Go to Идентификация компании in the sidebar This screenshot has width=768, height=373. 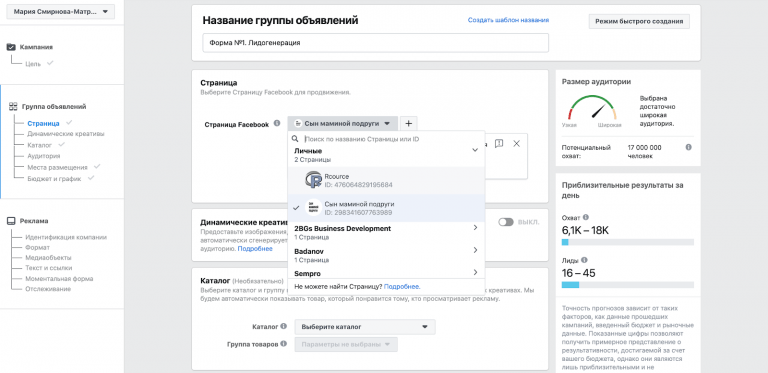pos(66,237)
